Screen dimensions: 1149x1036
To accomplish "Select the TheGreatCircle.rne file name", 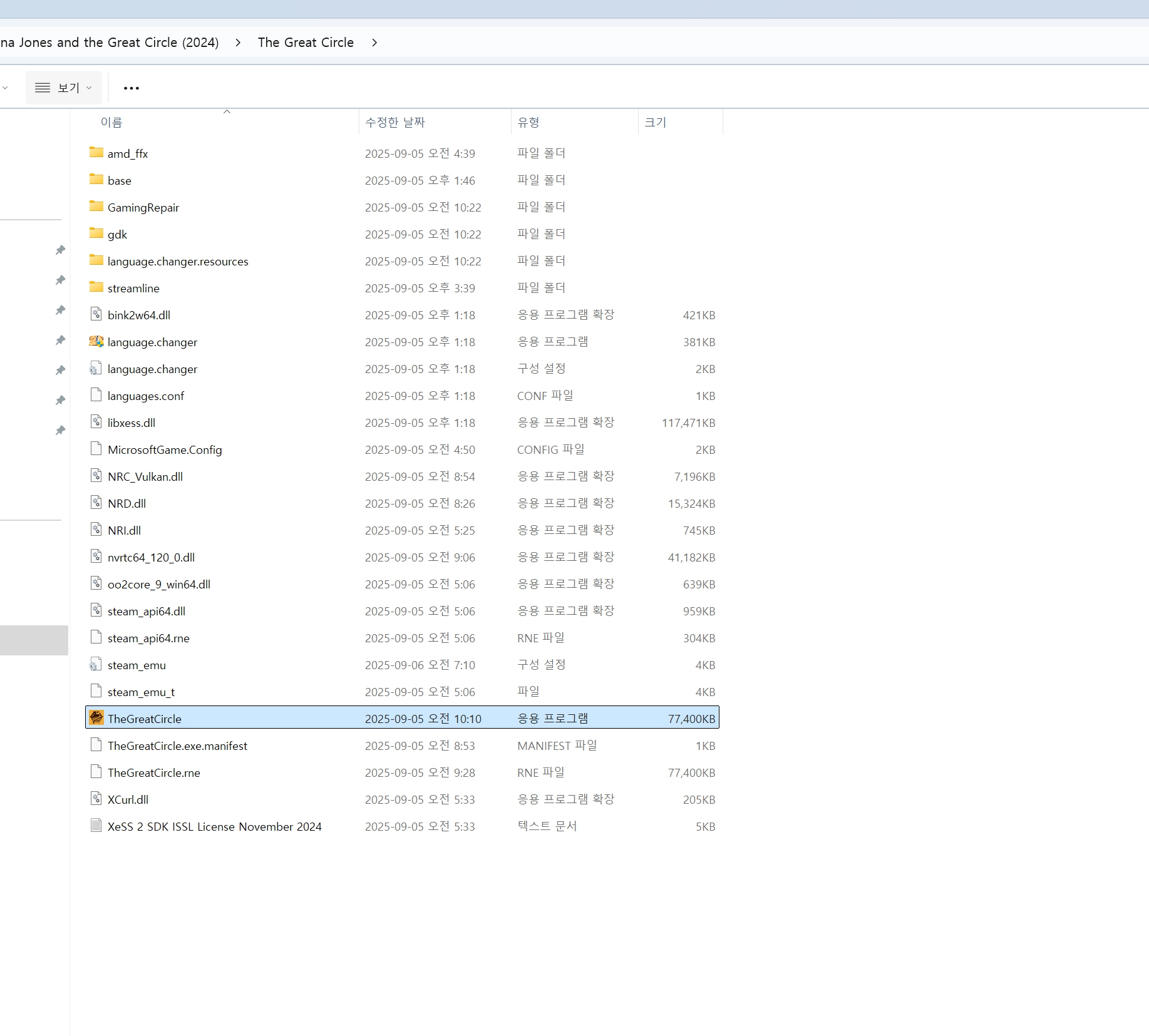I will [154, 772].
